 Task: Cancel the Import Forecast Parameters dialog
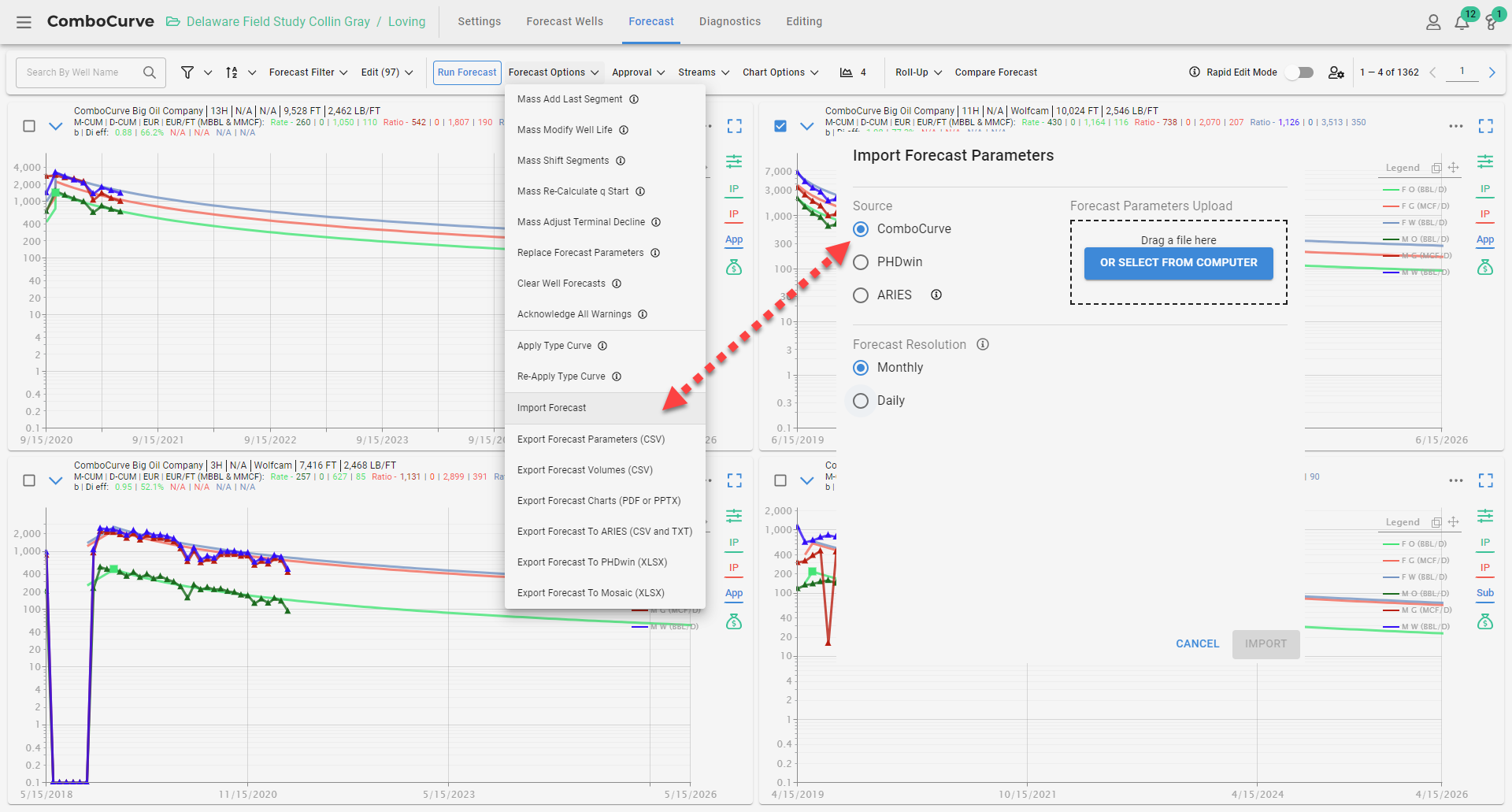(x=1197, y=643)
